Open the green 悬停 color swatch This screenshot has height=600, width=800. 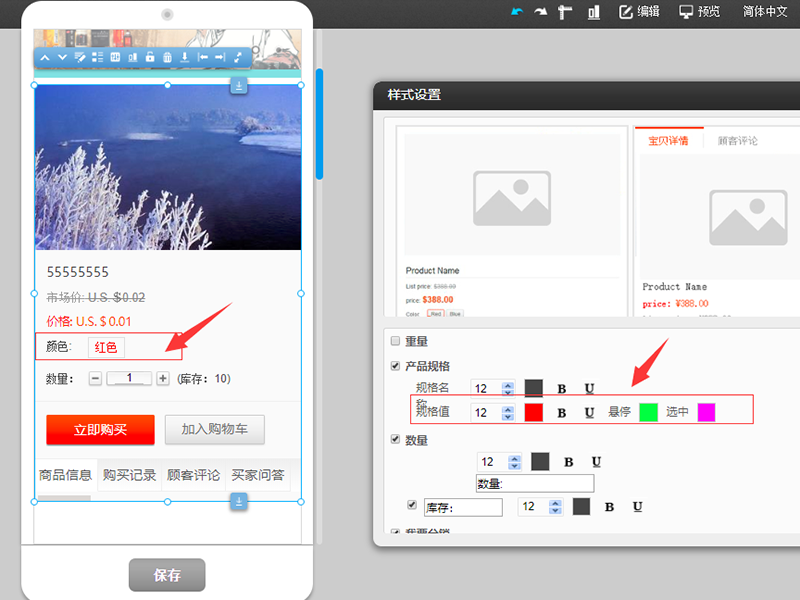coord(648,412)
